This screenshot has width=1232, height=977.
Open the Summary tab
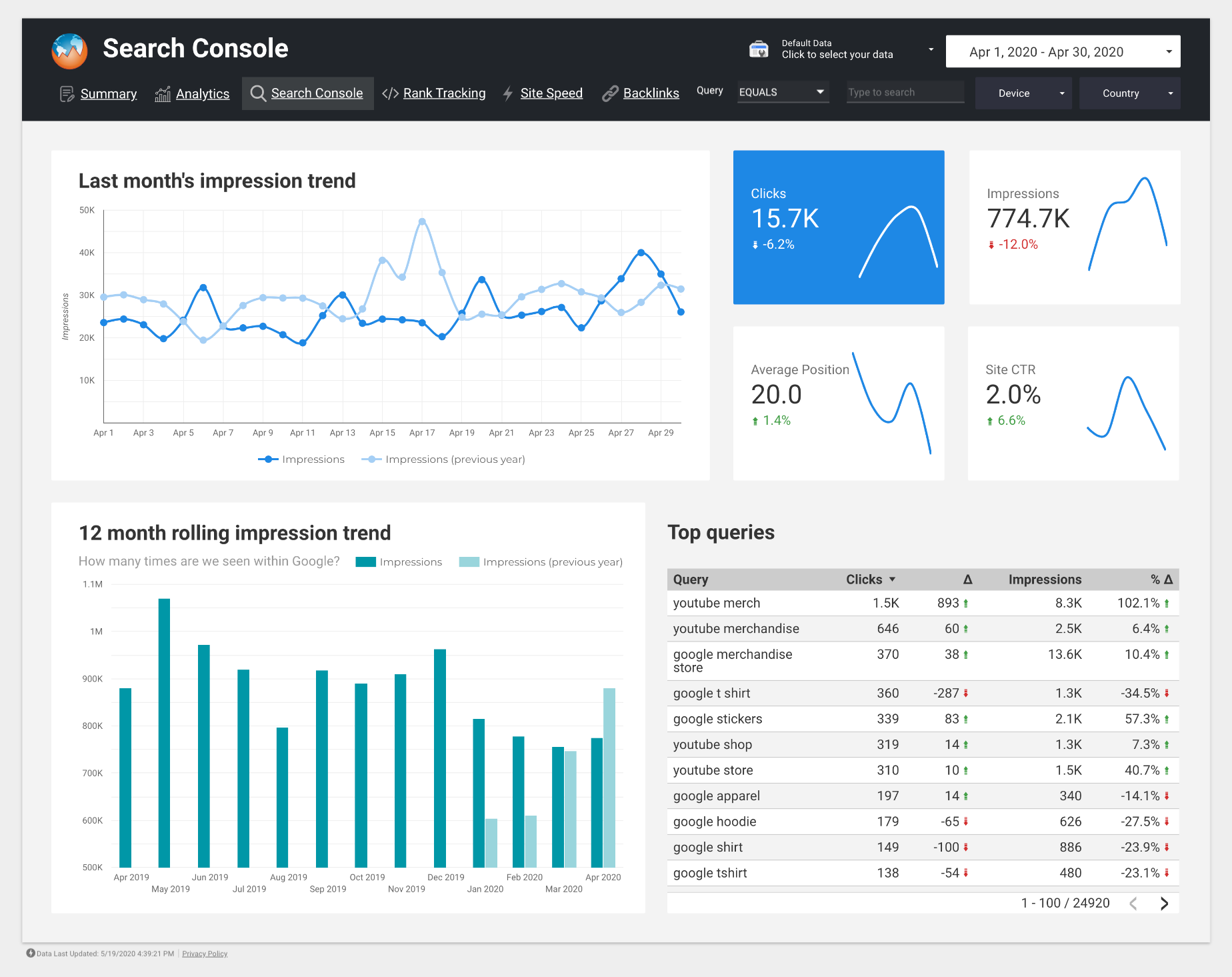point(108,94)
